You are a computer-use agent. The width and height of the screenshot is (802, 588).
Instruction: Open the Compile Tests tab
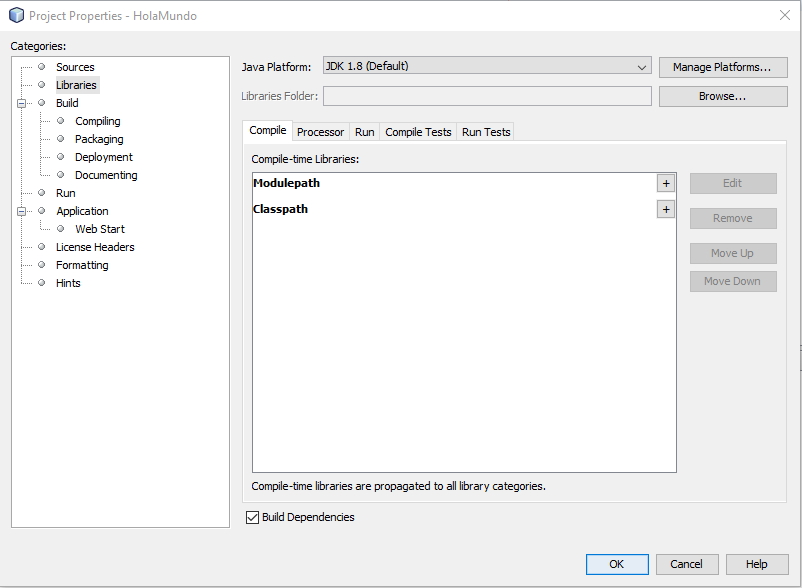(x=418, y=132)
